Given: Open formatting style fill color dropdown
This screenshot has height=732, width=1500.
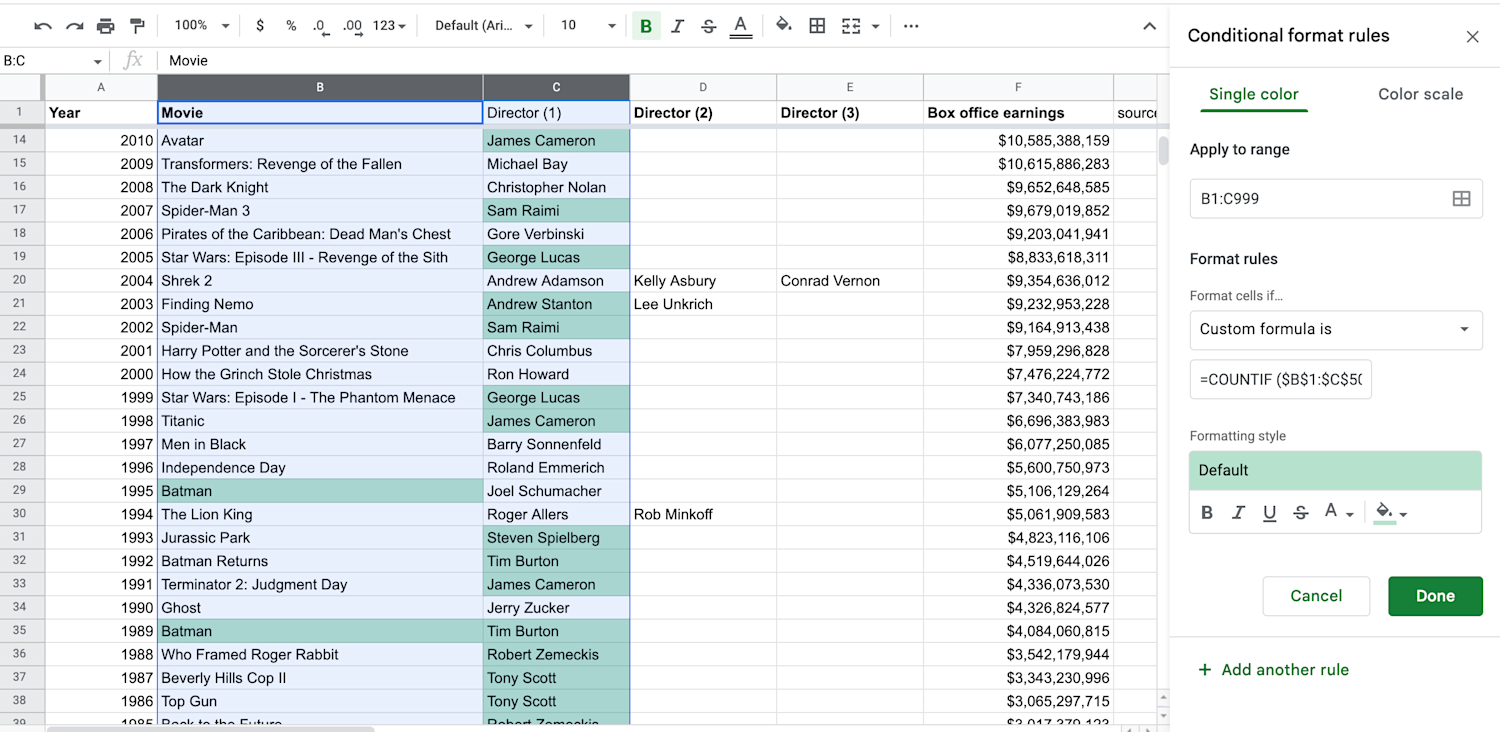Looking at the screenshot, I should point(1391,513).
